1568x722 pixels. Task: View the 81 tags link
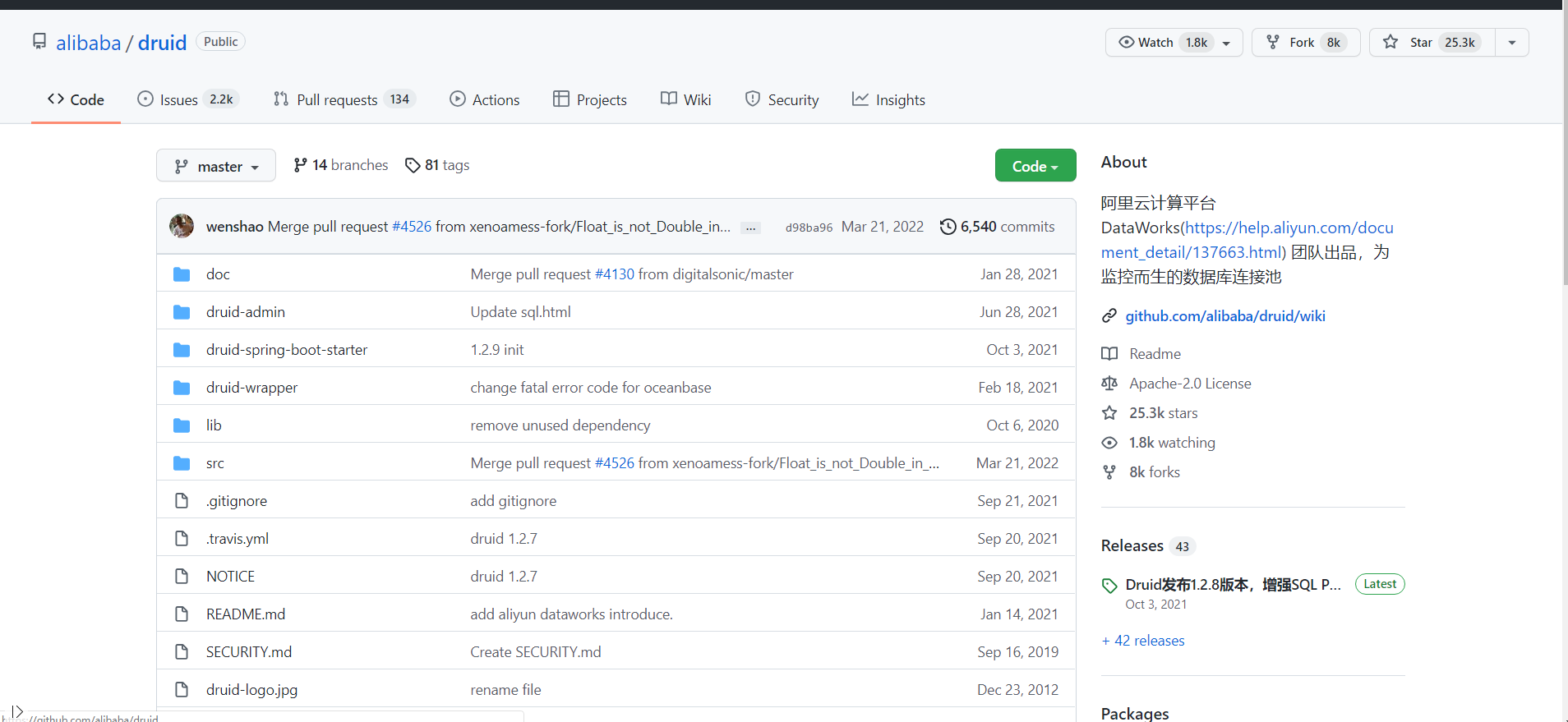pos(437,165)
